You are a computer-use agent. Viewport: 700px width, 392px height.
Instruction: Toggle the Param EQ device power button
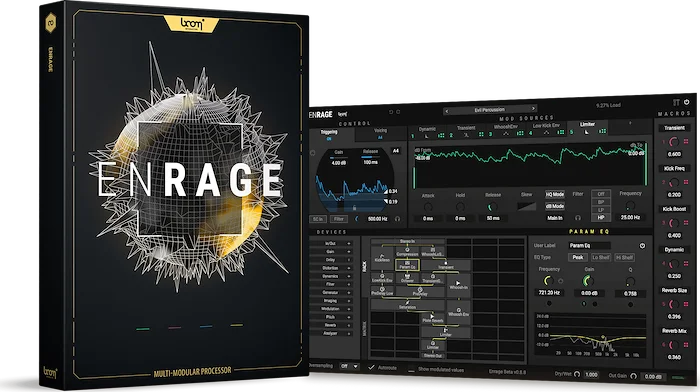coord(642,246)
